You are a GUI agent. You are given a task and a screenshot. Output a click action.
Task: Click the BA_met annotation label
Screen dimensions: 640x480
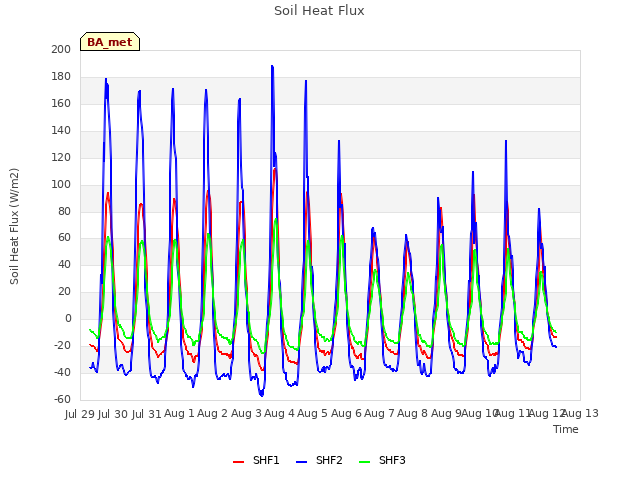coord(110,42)
